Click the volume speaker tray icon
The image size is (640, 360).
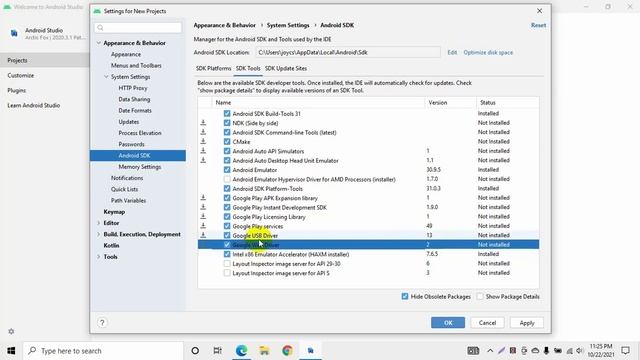pyautogui.click(x=580, y=351)
